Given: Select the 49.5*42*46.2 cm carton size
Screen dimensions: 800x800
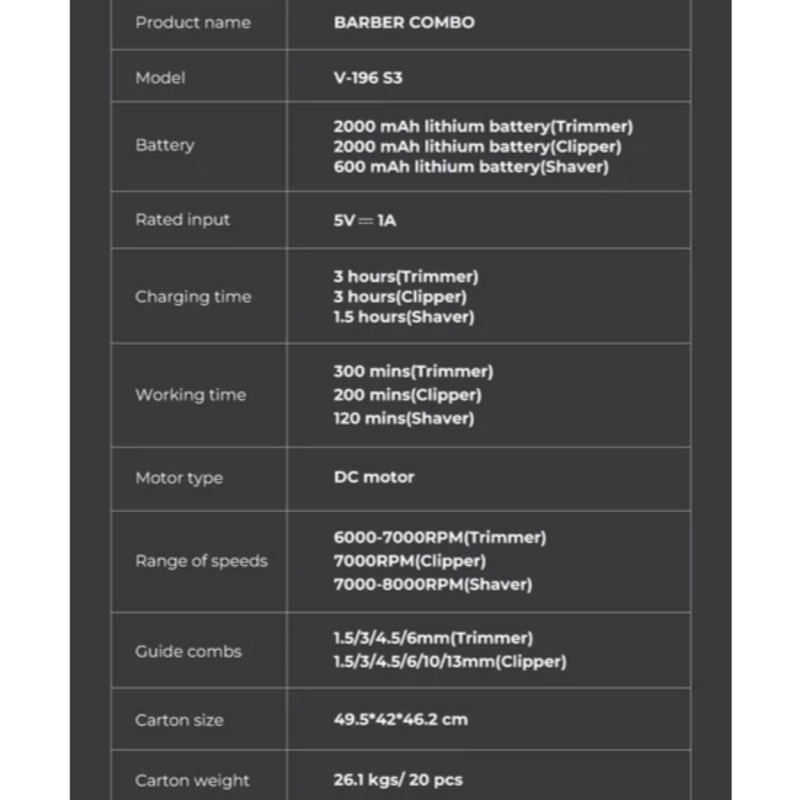Looking at the screenshot, I should coord(401,719).
